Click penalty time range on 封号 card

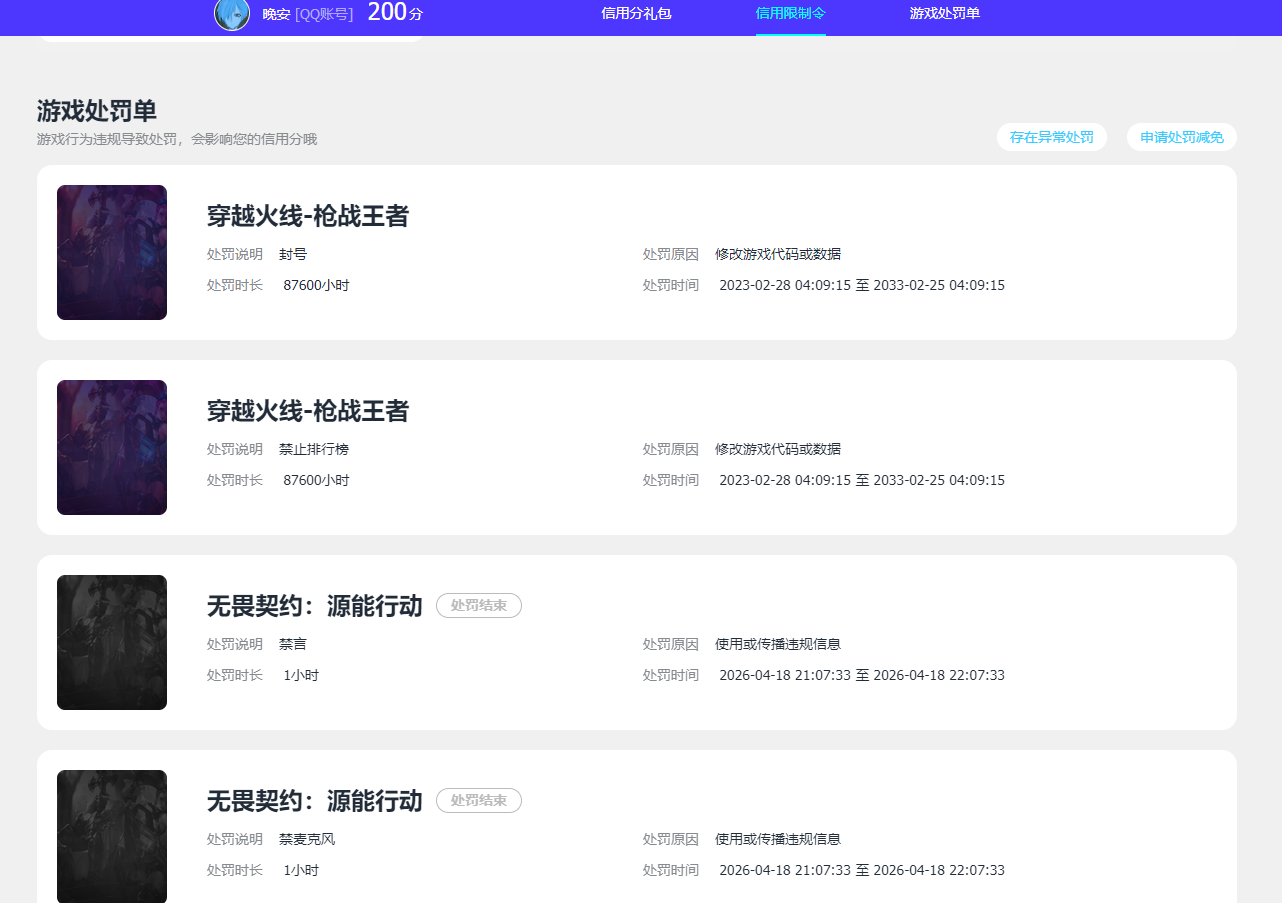[x=862, y=286]
